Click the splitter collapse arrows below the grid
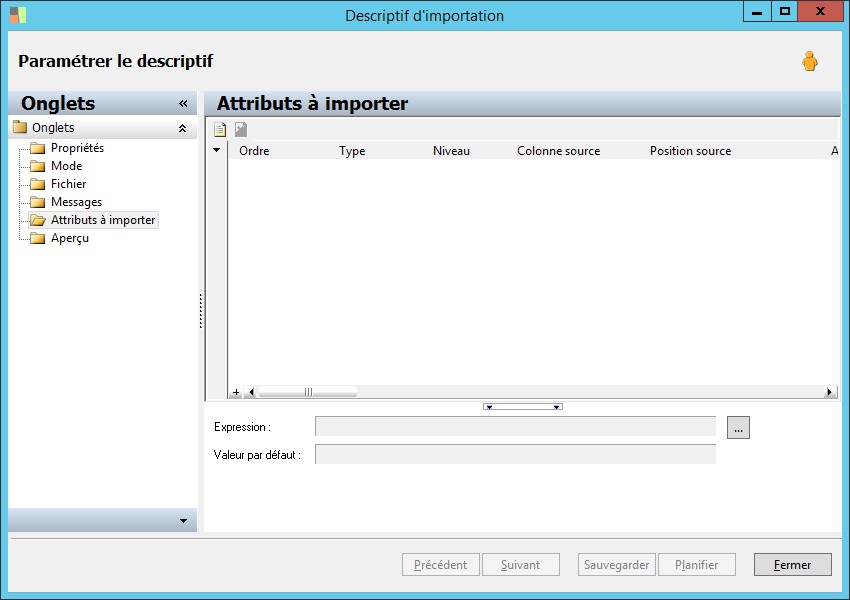Screen dimensions: 850x600 pos(523,407)
